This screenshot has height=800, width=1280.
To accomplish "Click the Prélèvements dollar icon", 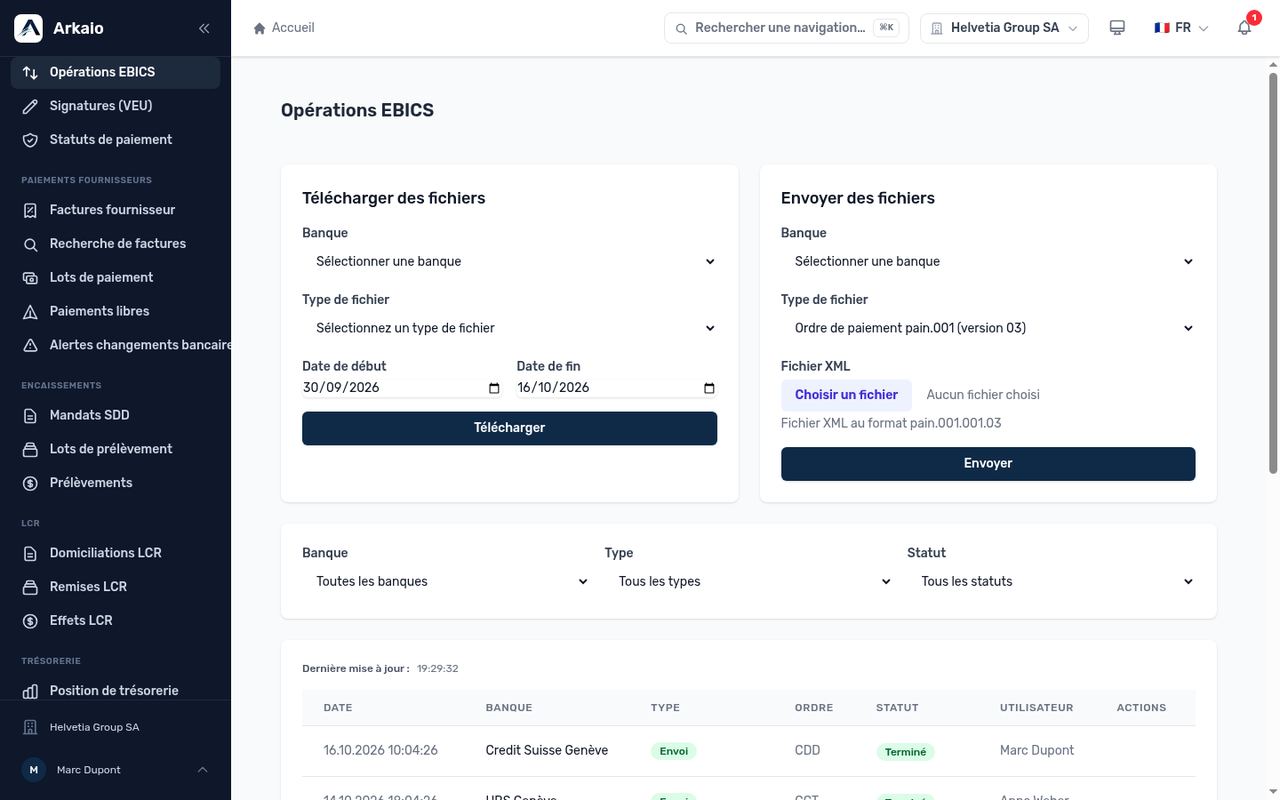I will [30, 483].
